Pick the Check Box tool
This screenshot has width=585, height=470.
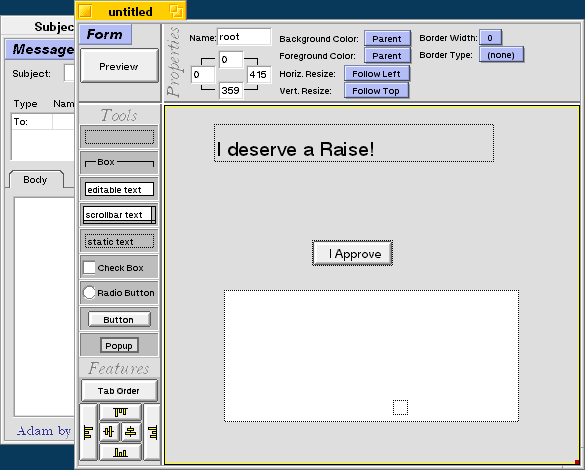pos(119,267)
